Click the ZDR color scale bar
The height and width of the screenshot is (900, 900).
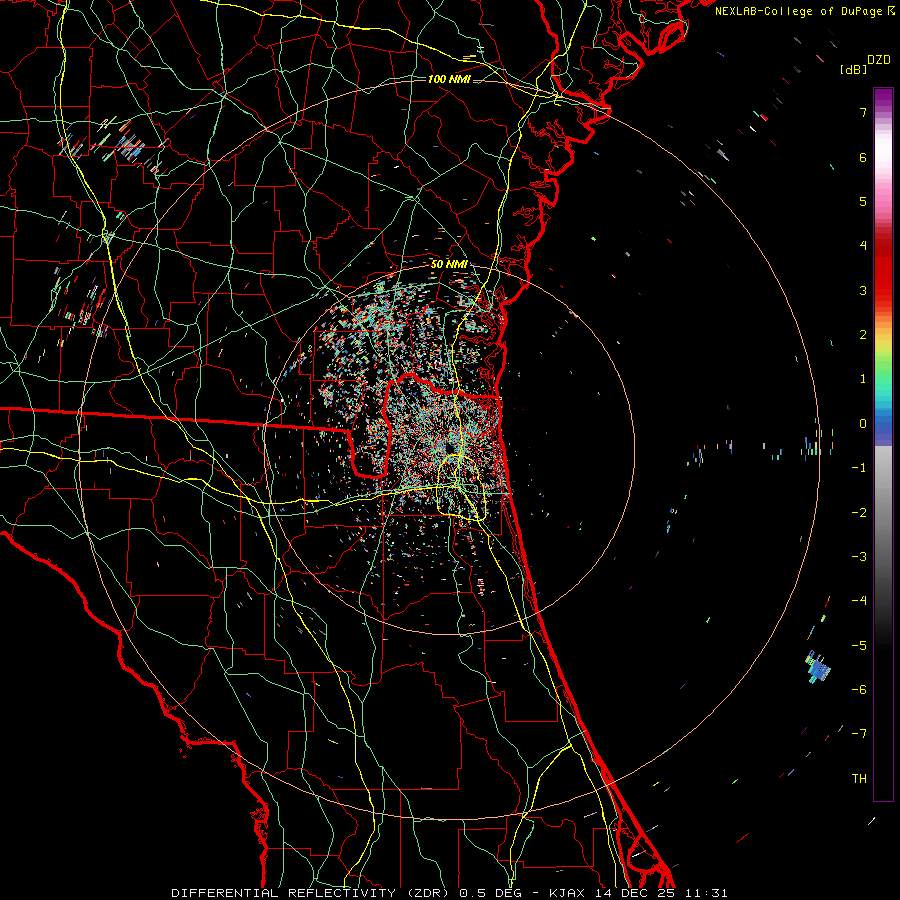click(x=883, y=444)
